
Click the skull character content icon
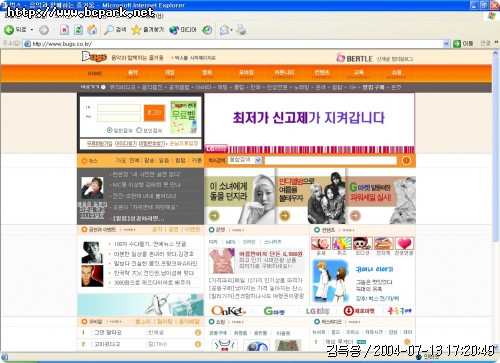pos(363,243)
